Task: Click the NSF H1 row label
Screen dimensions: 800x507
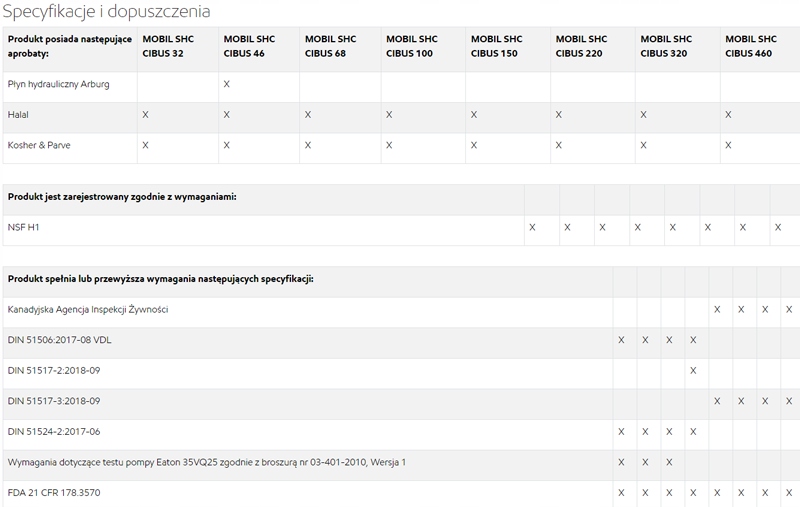Action: tap(23, 228)
